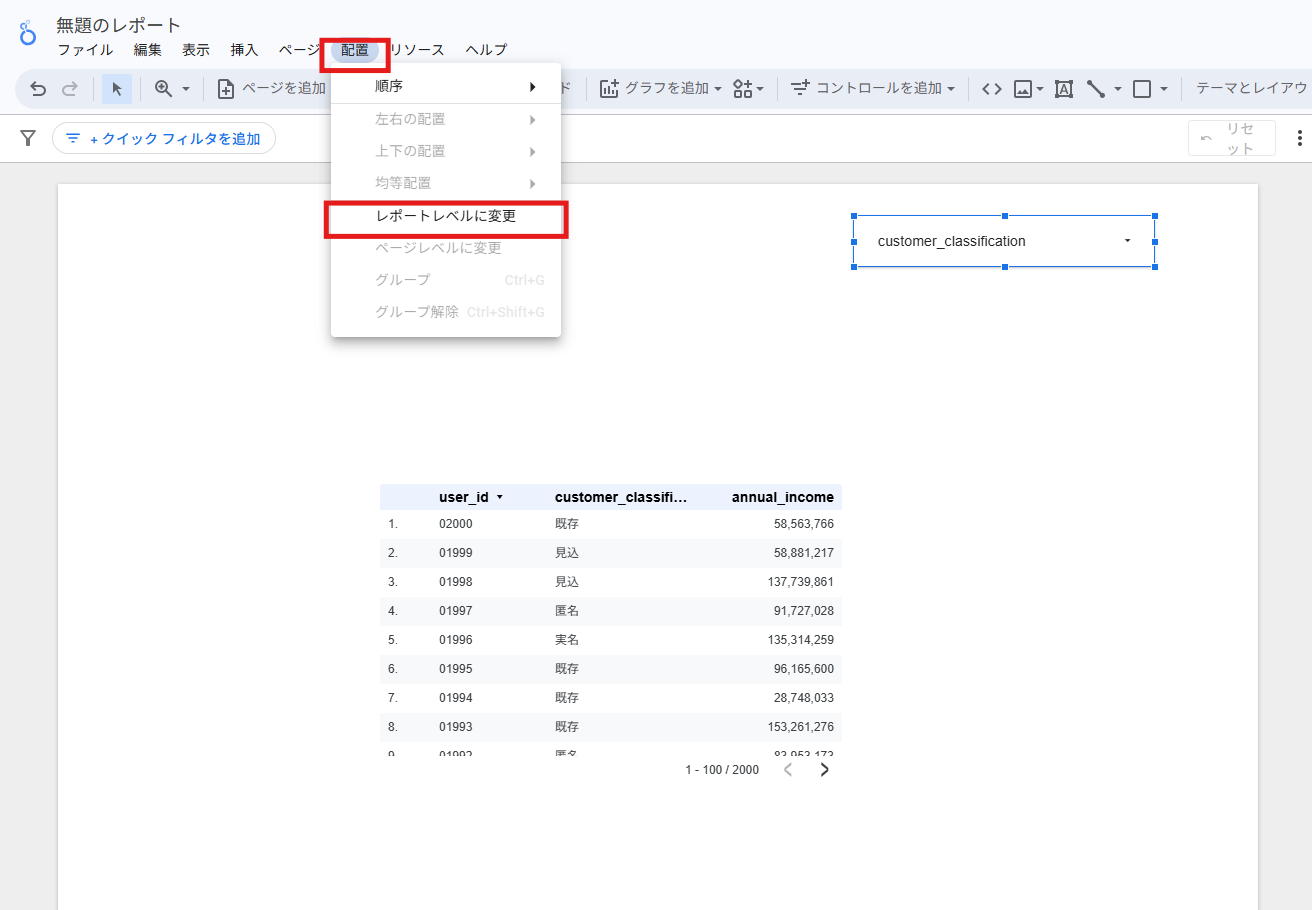Click table cell 01993

(x=455, y=727)
